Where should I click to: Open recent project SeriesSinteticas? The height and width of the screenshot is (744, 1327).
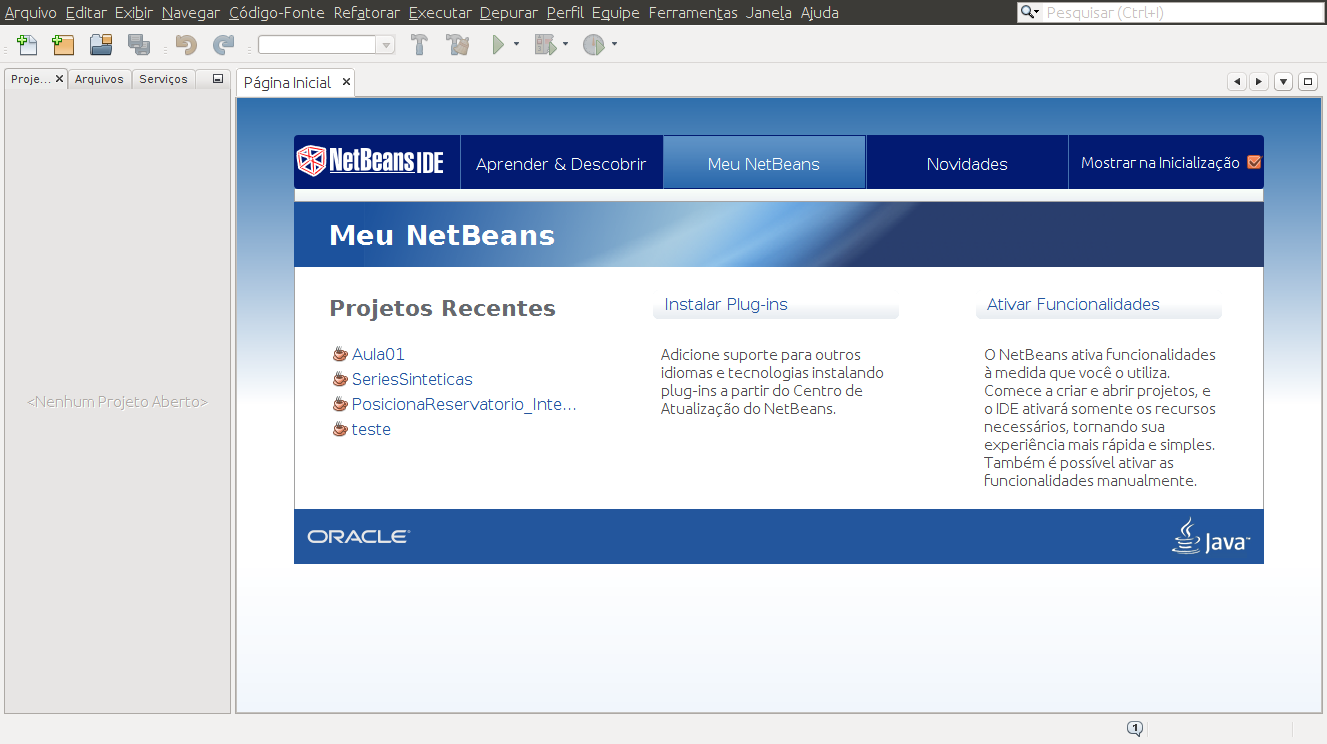pyautogui.click(x=412, y=379)
